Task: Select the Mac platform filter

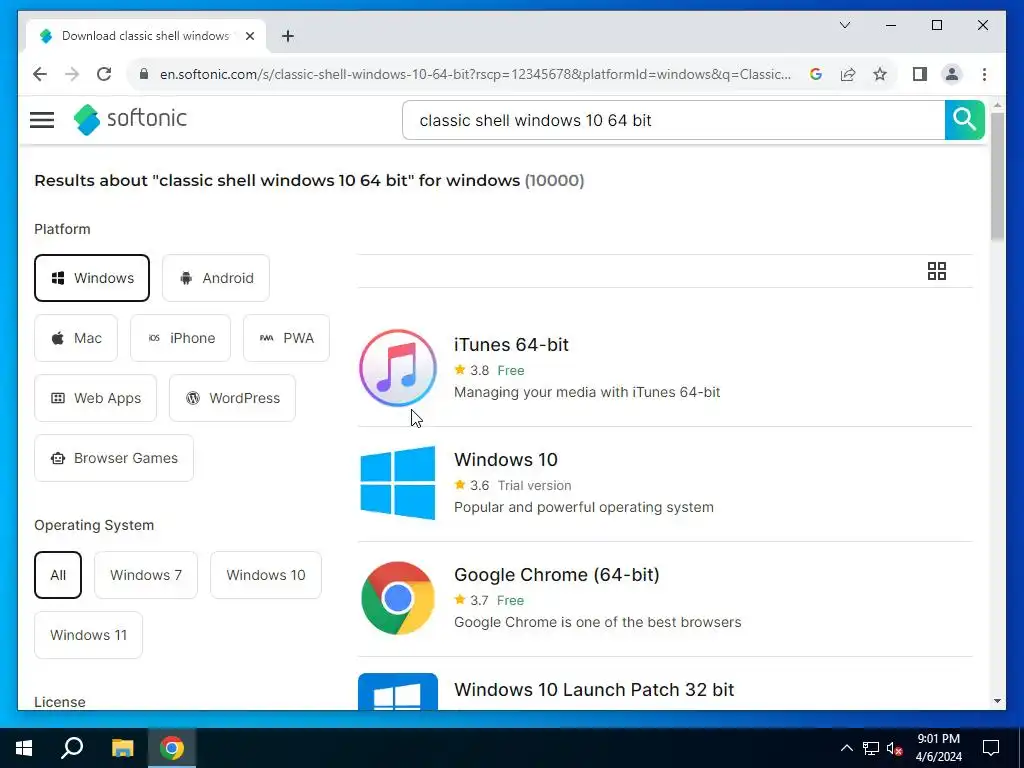Action: (x=76, y=338)
